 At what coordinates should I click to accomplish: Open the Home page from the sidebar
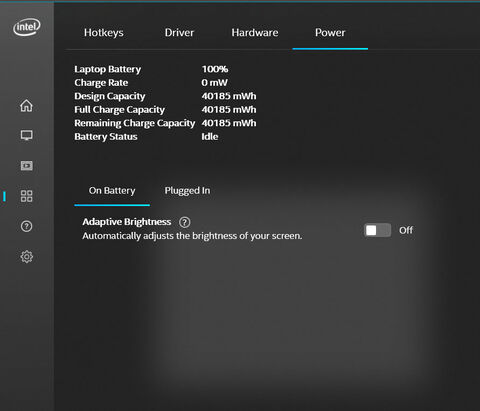(x=26, y=106)
